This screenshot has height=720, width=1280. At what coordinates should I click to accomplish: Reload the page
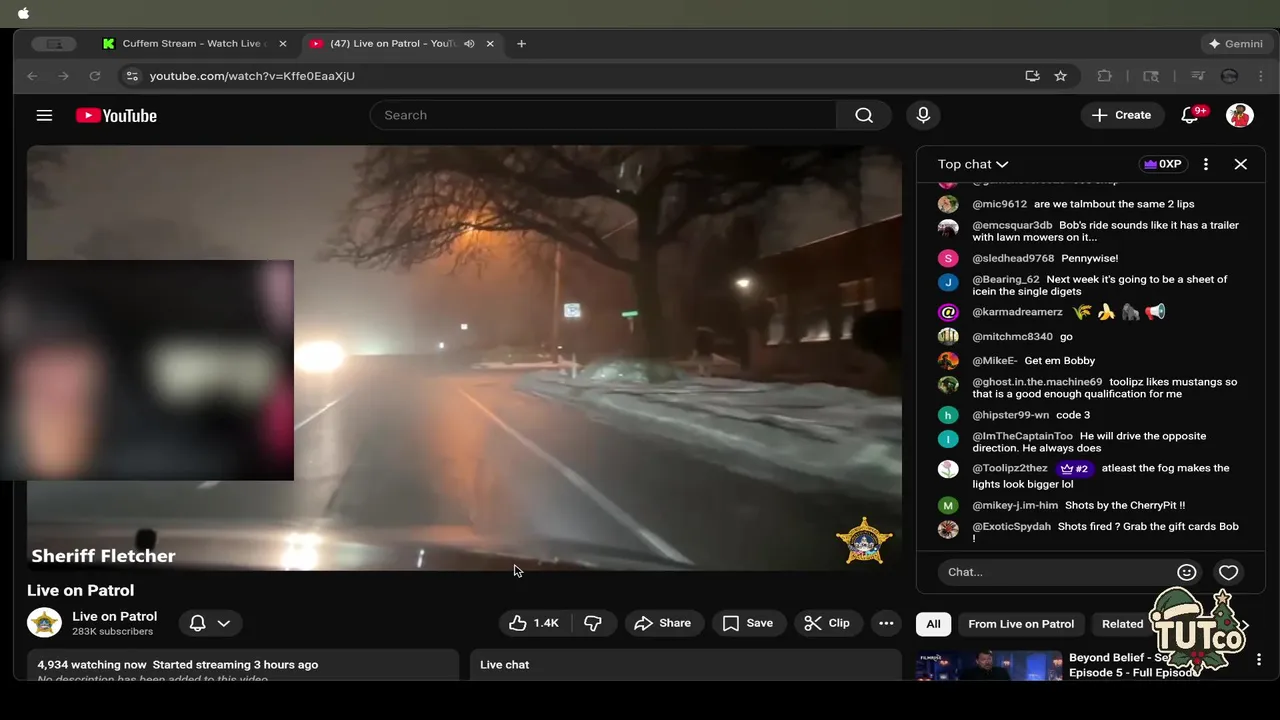[x=95, y=76]
